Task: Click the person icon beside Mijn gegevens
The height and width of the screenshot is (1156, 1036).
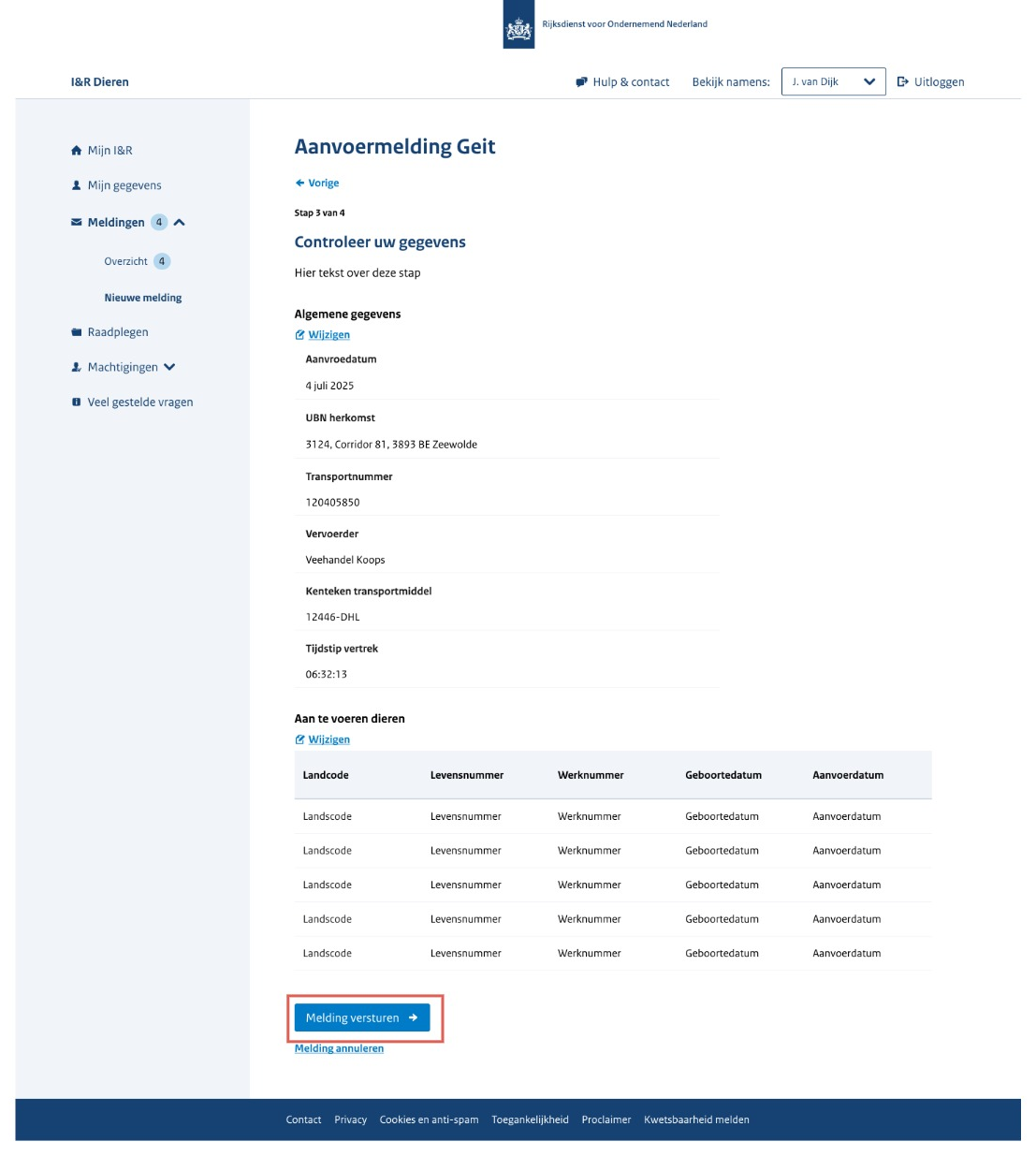Action: [x=77, y=185]
